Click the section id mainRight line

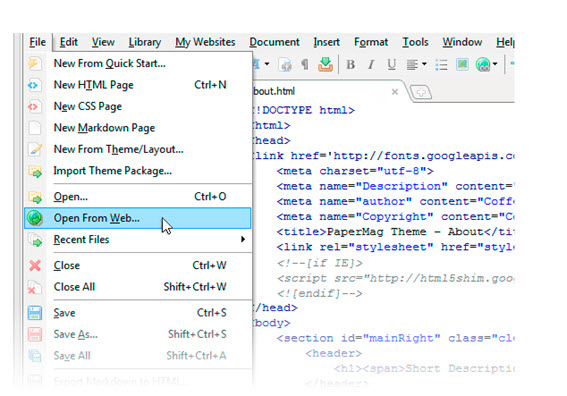(x=395, y=338)
